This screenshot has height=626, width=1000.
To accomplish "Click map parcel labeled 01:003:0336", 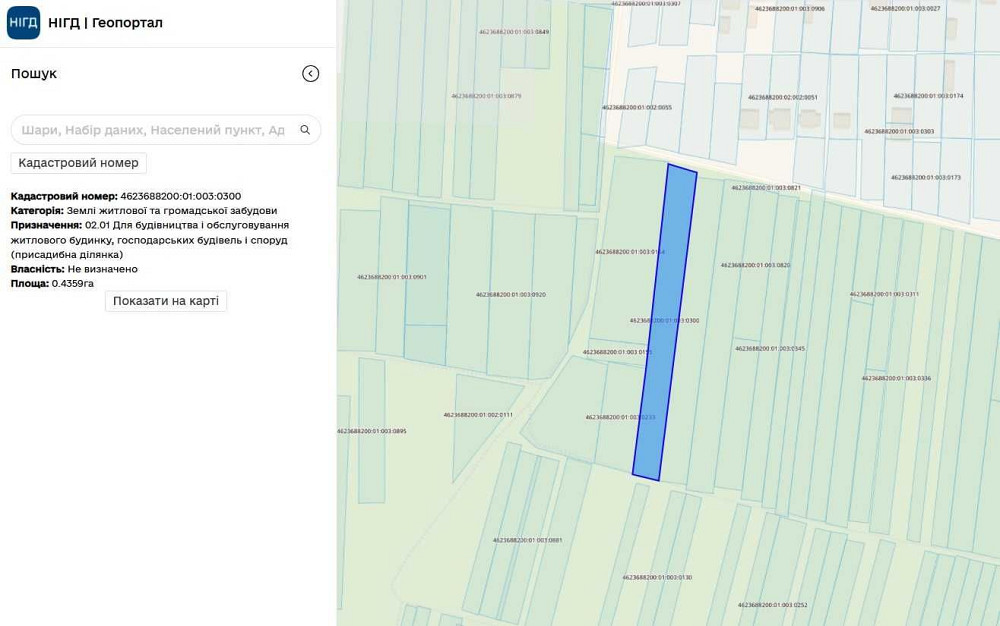I will coord(896,379).
